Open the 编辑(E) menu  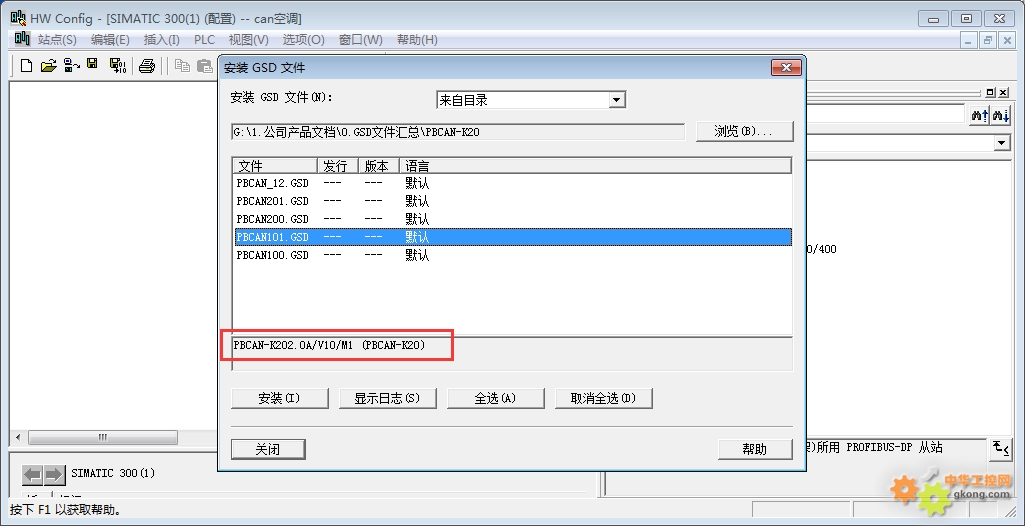[x=110, y=40]
